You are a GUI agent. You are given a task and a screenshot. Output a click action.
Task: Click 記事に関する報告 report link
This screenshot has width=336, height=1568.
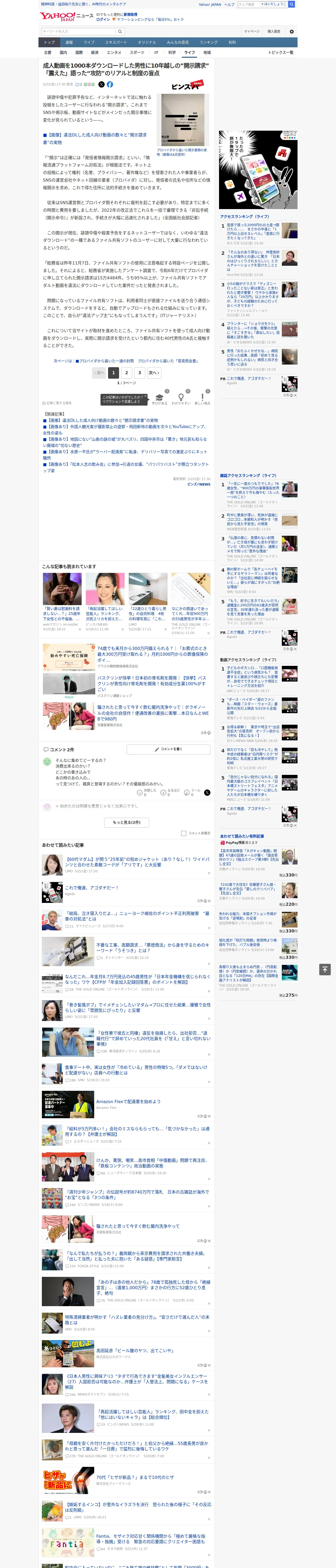point(57,403)
